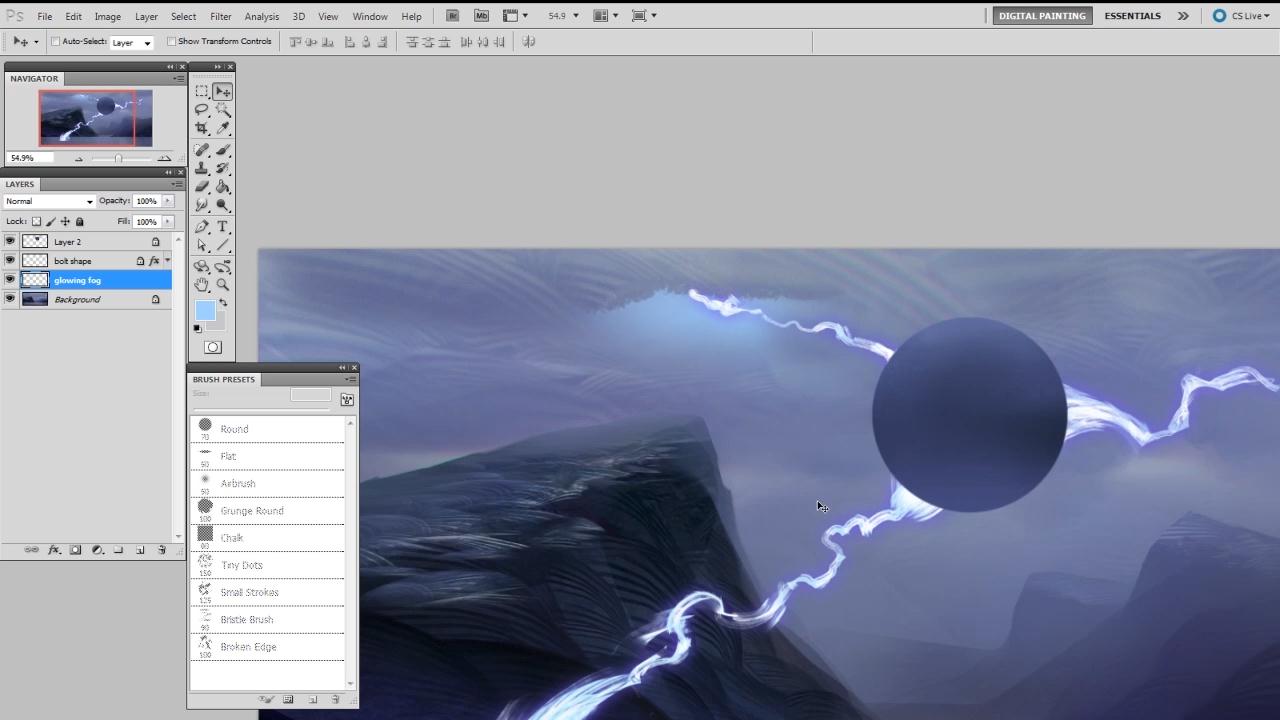The height and width of the screenshot is (720, 1280).
Task: Select the Brush tool
Action: point(222,150)
